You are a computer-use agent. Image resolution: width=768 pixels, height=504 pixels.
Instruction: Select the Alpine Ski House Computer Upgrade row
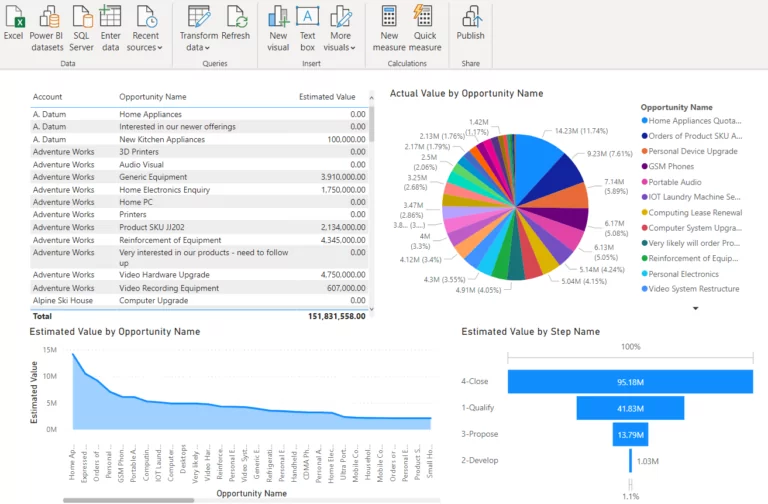click(x=199, y=300)
